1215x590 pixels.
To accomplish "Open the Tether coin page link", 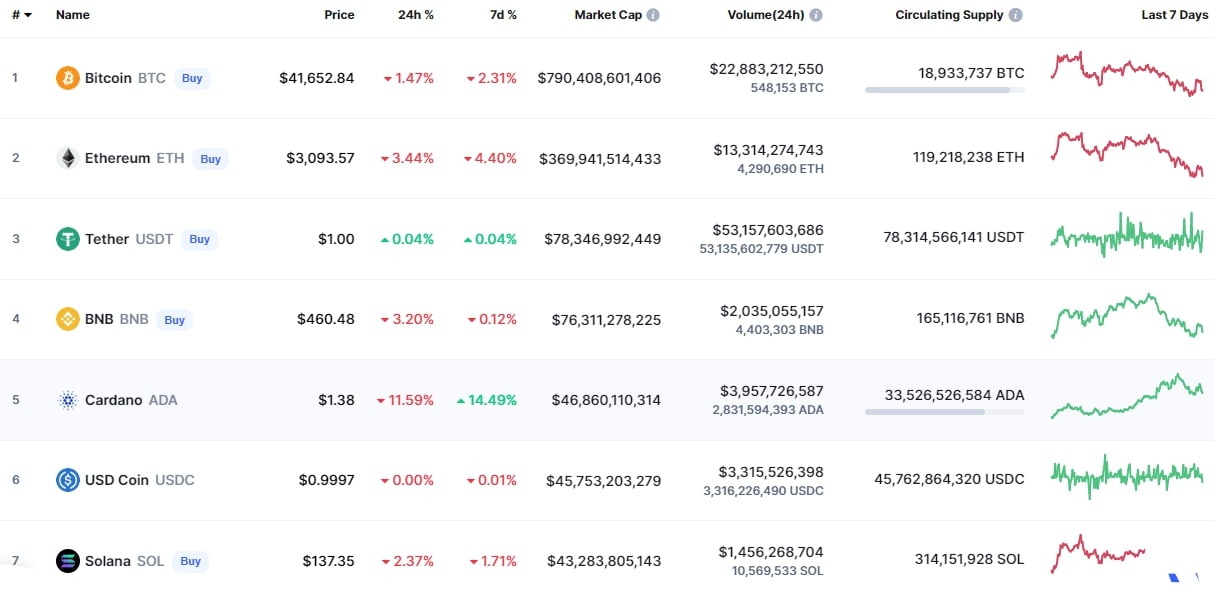I will coord(107,239).
